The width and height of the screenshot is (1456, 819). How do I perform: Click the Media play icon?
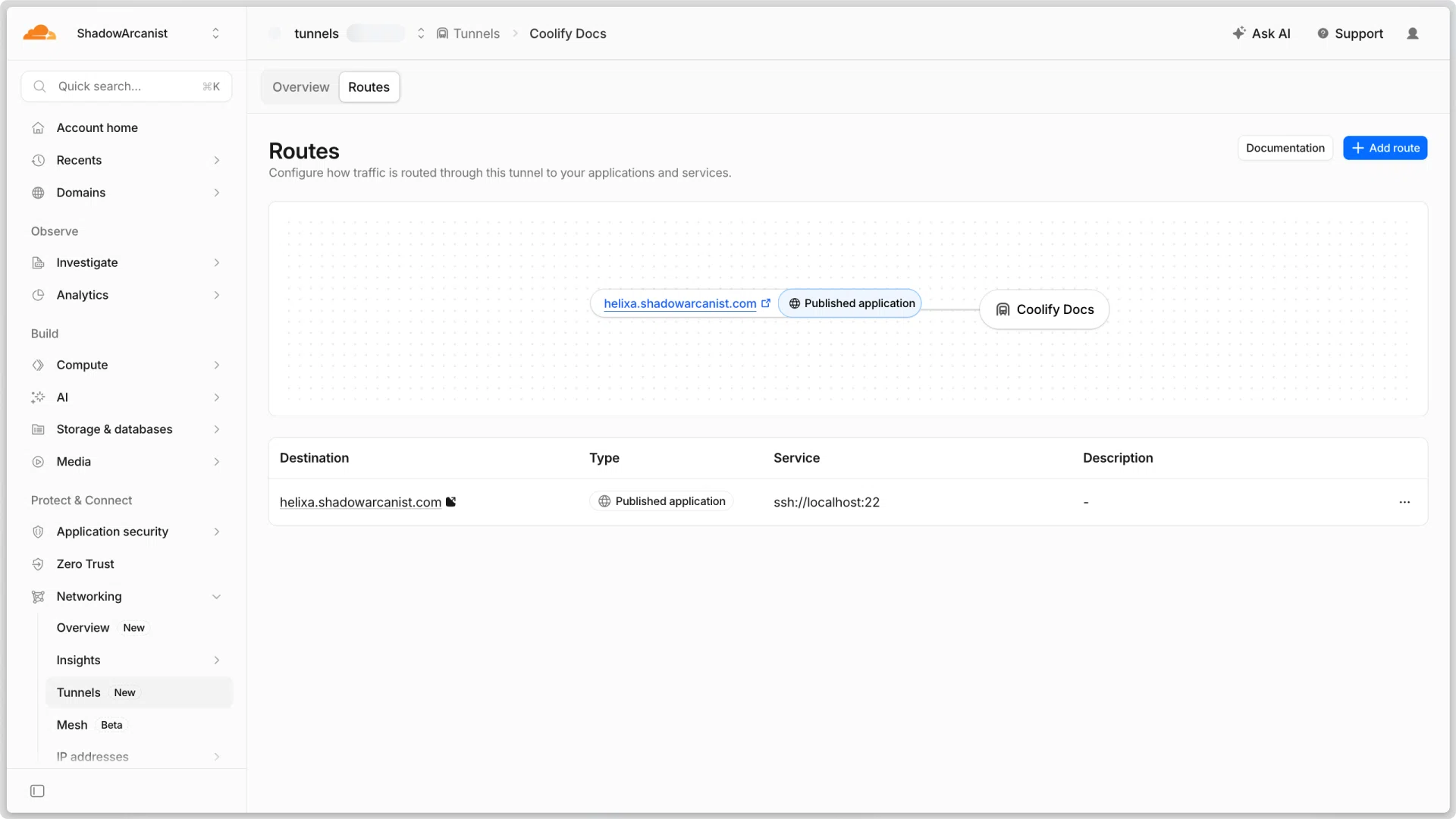pos(38,462)
